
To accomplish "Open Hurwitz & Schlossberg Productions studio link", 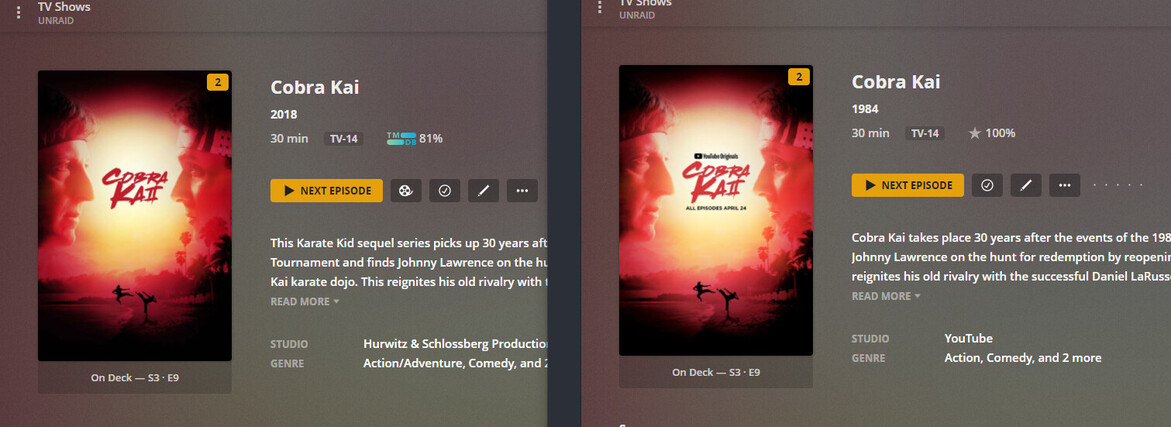I will (456, 344).
